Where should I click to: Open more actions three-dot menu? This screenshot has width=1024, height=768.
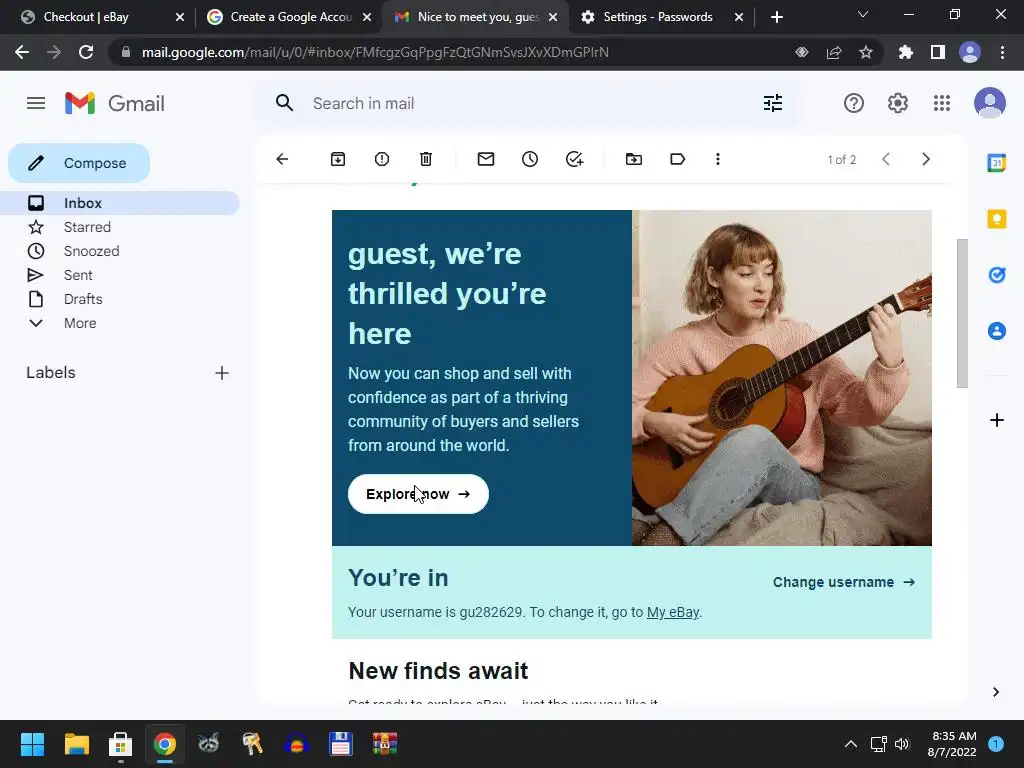[x=718, y=159]
